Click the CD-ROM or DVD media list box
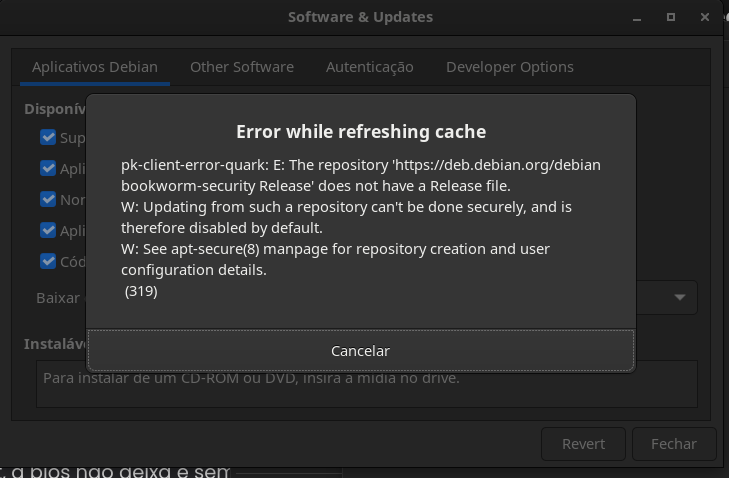 point(366,389)
